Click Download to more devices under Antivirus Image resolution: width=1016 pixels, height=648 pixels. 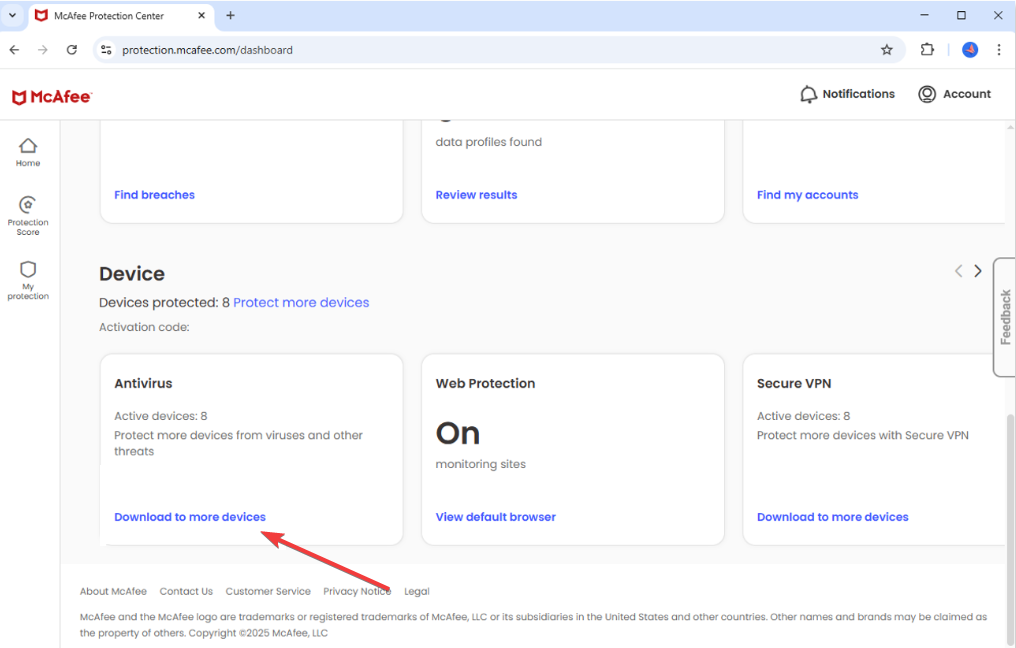[190, 517]
